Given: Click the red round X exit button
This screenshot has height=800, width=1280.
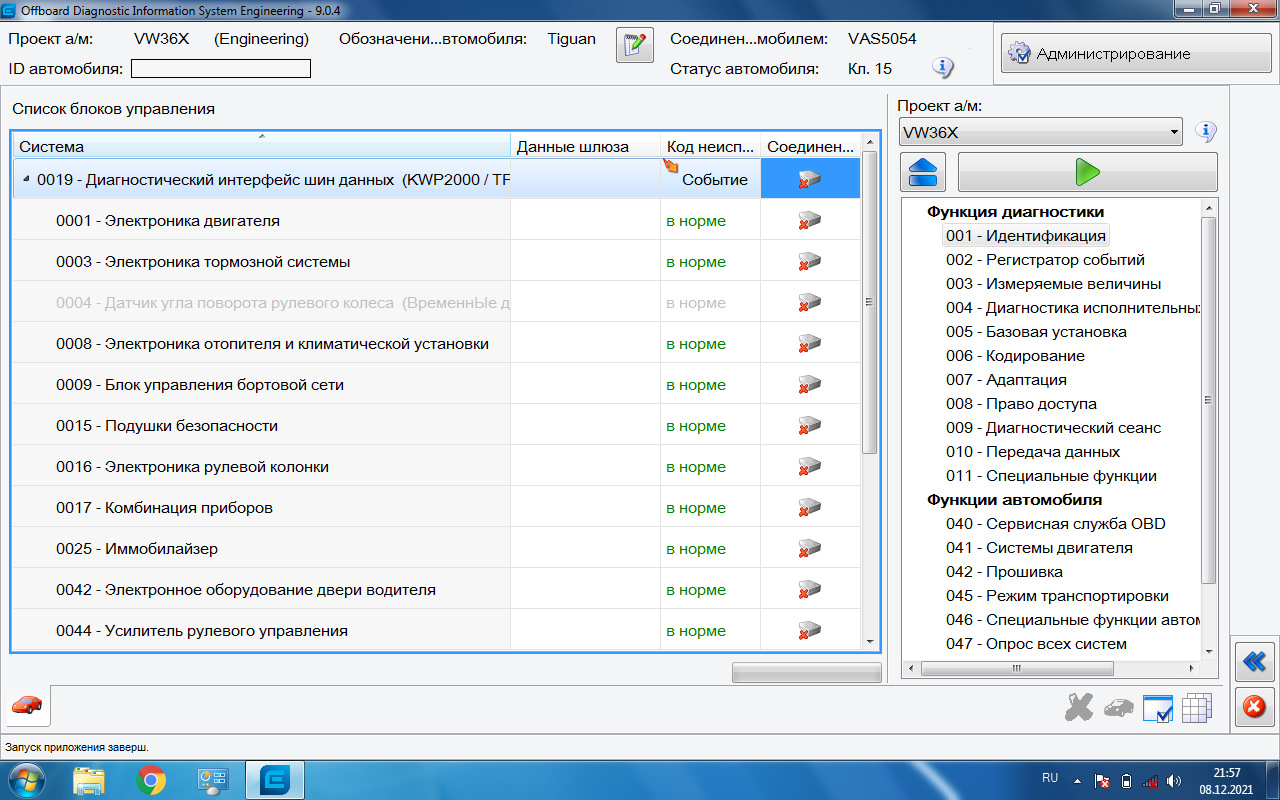Looking at the screenshot, I should [1253, 707].
